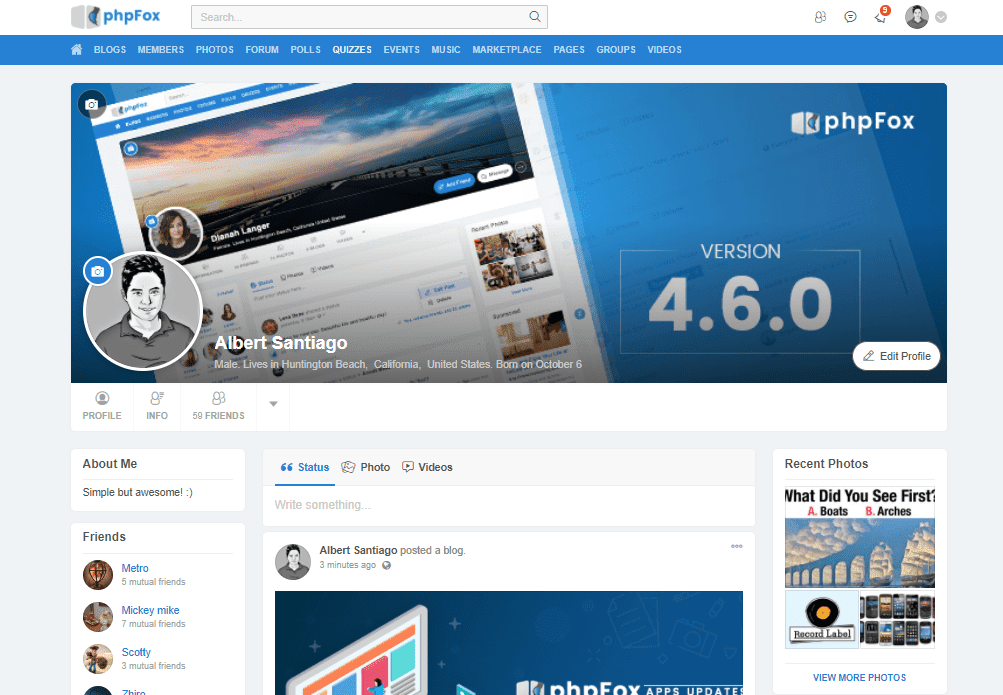The height and width of the screenshot is (695, 1003).
Task: Select the Photo tab label
Action: (375, 467)
